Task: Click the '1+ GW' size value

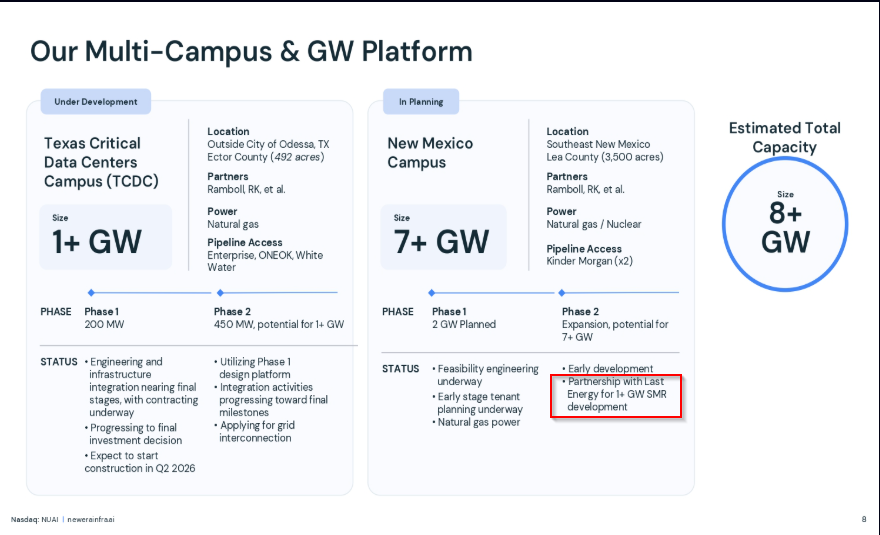Action: click(x=97, y=242)
